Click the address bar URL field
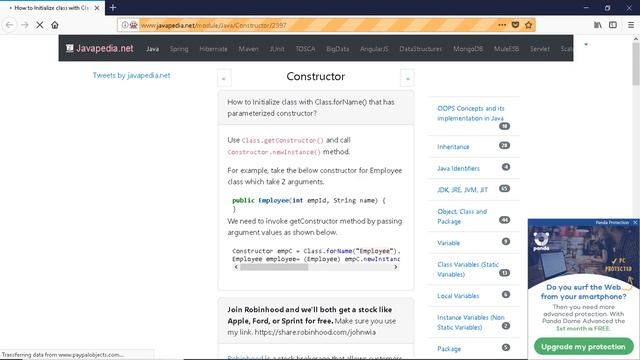 click(318, 25)
